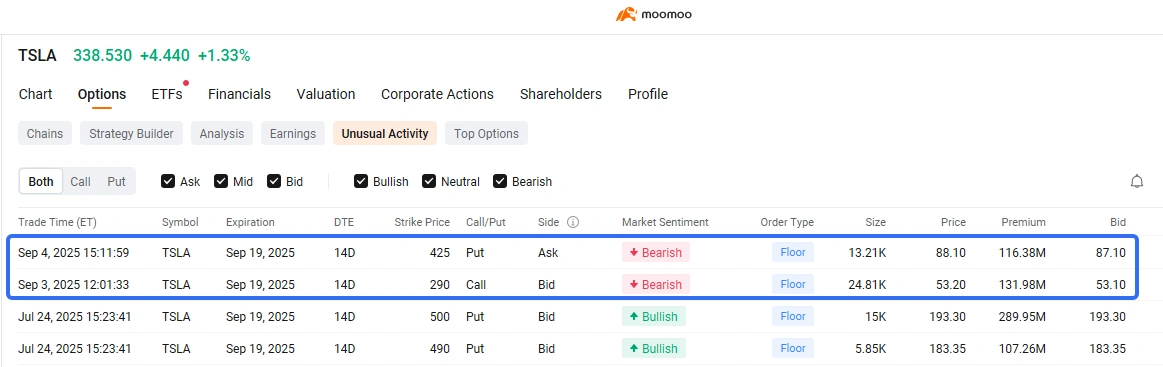Image resolution: width=1163 pixels, height=367 pixels.
Task: Uncheck the Bearish sentiment checkbox
Action: coord(500,182)
